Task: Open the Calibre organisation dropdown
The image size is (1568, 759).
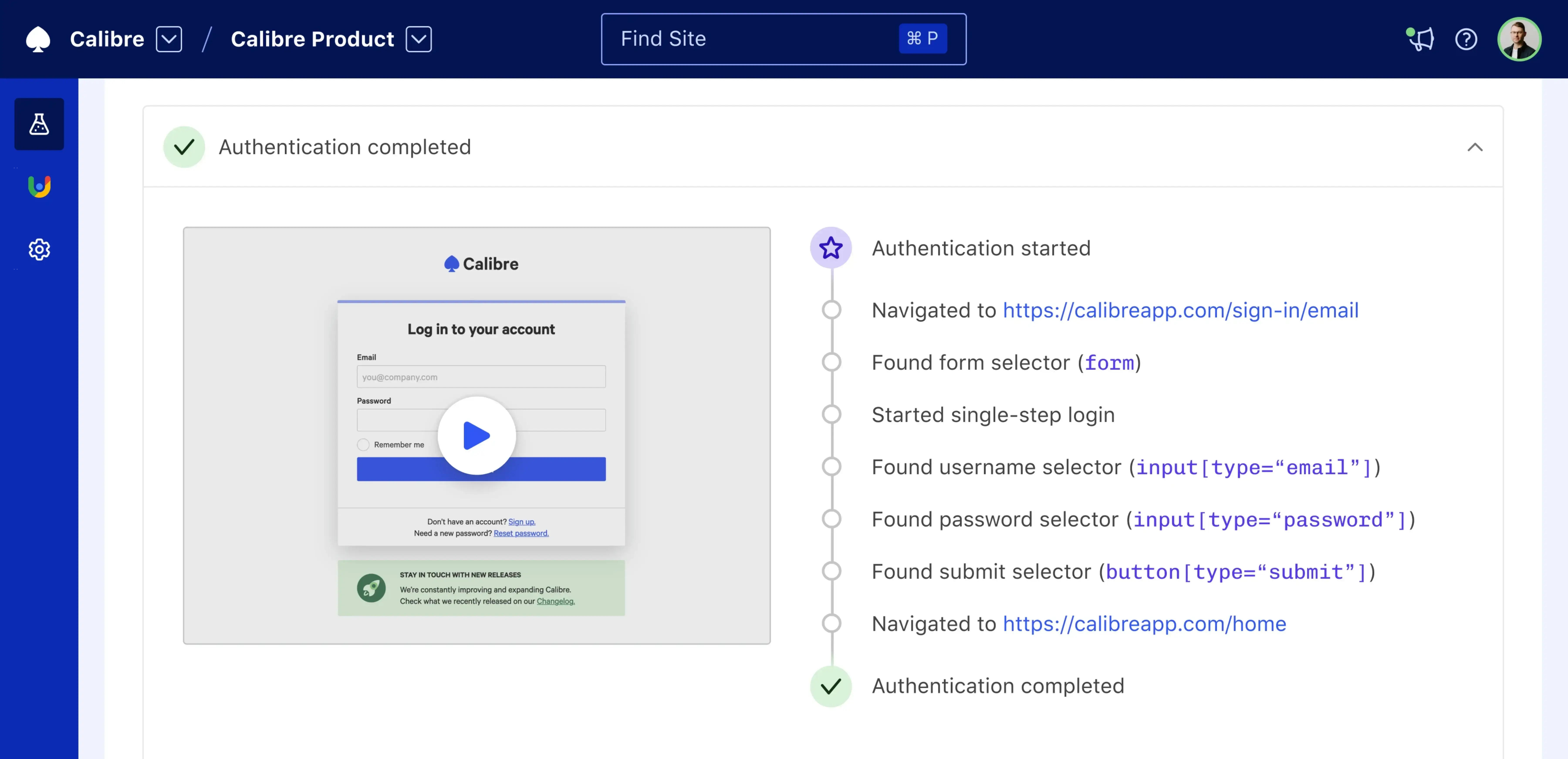Action: (169, 39)
